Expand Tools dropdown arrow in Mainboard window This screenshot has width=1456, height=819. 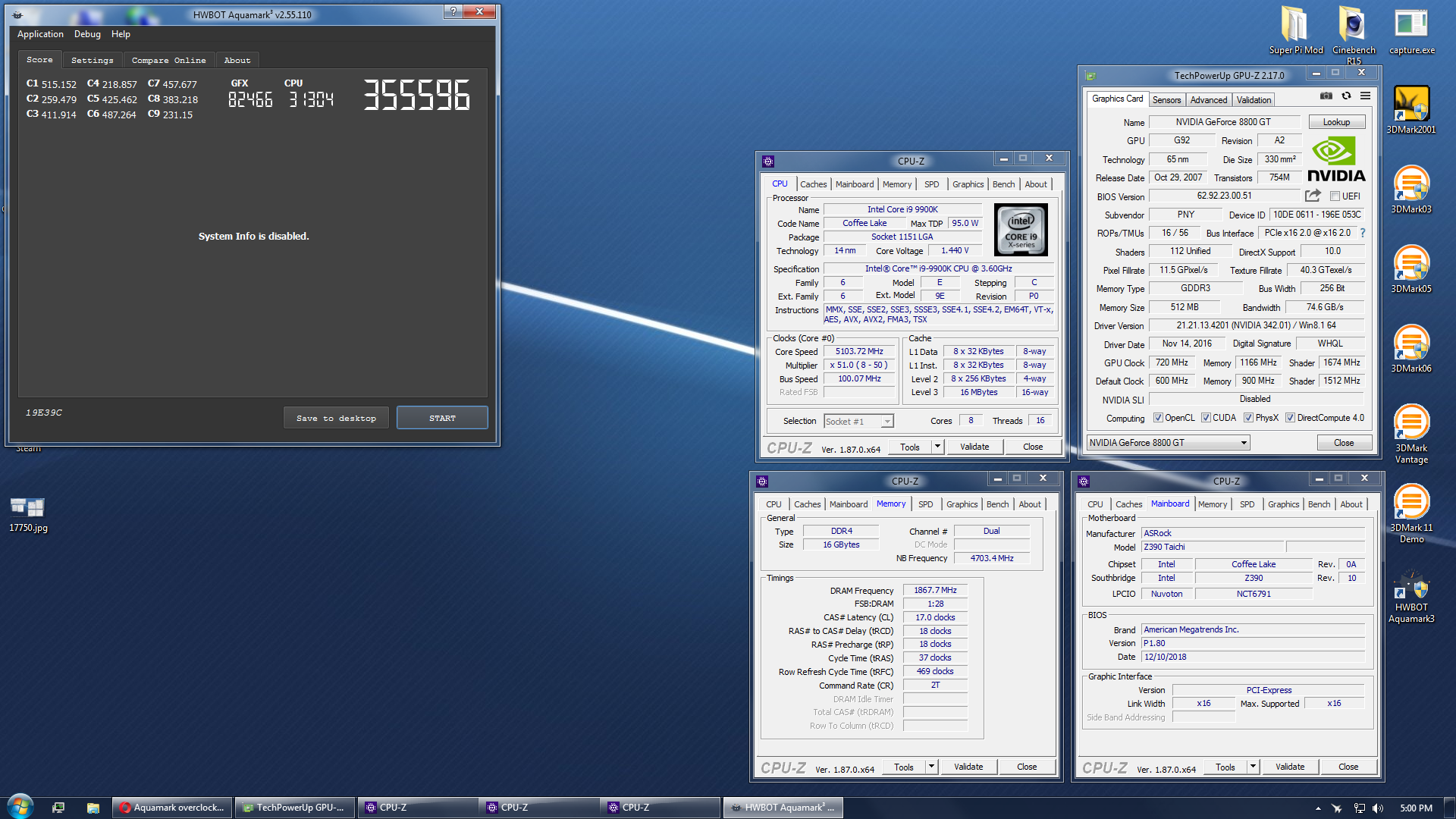[x=1253, y=767]
